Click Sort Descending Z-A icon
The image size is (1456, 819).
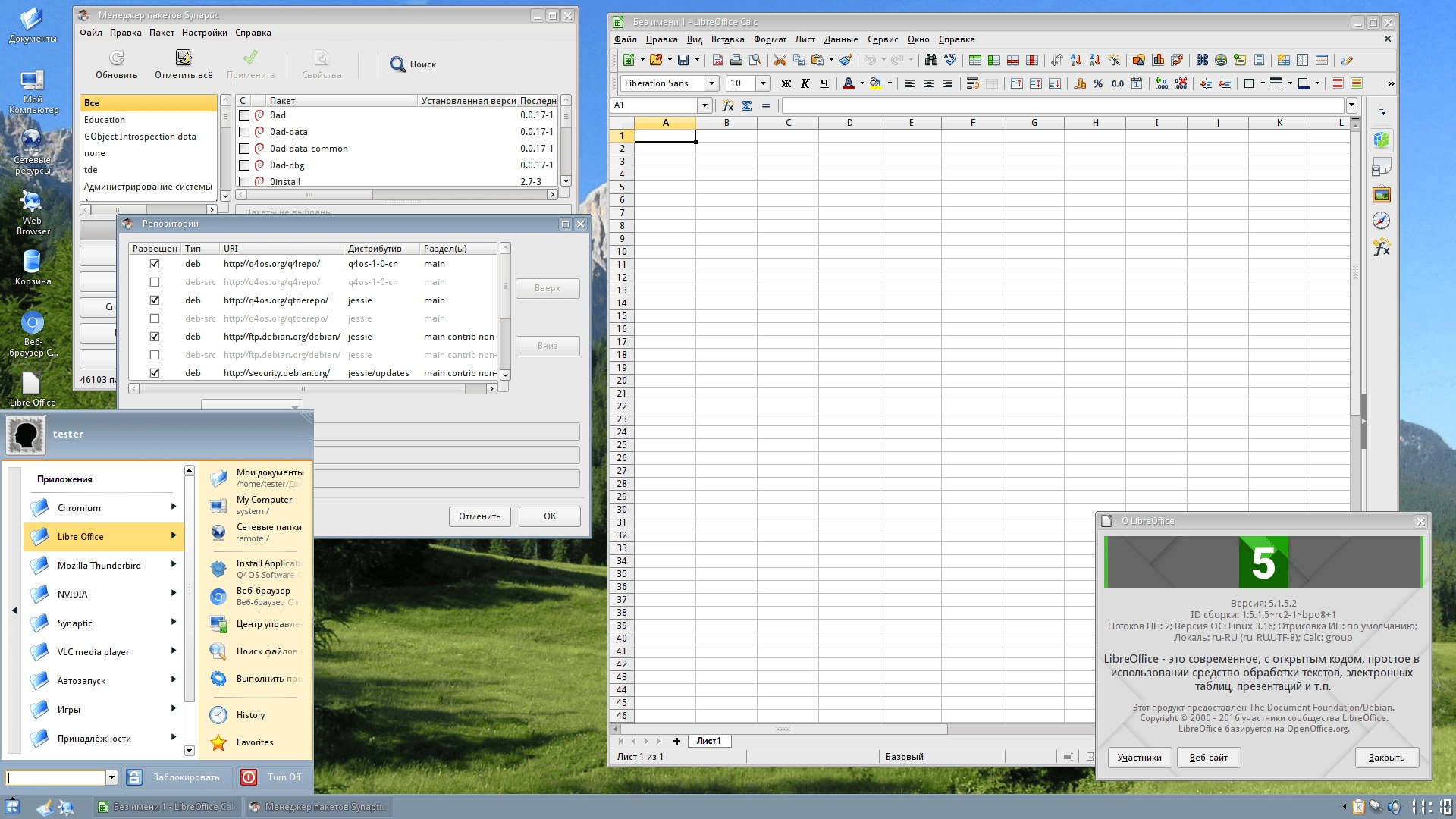[x=1094, y=61]
